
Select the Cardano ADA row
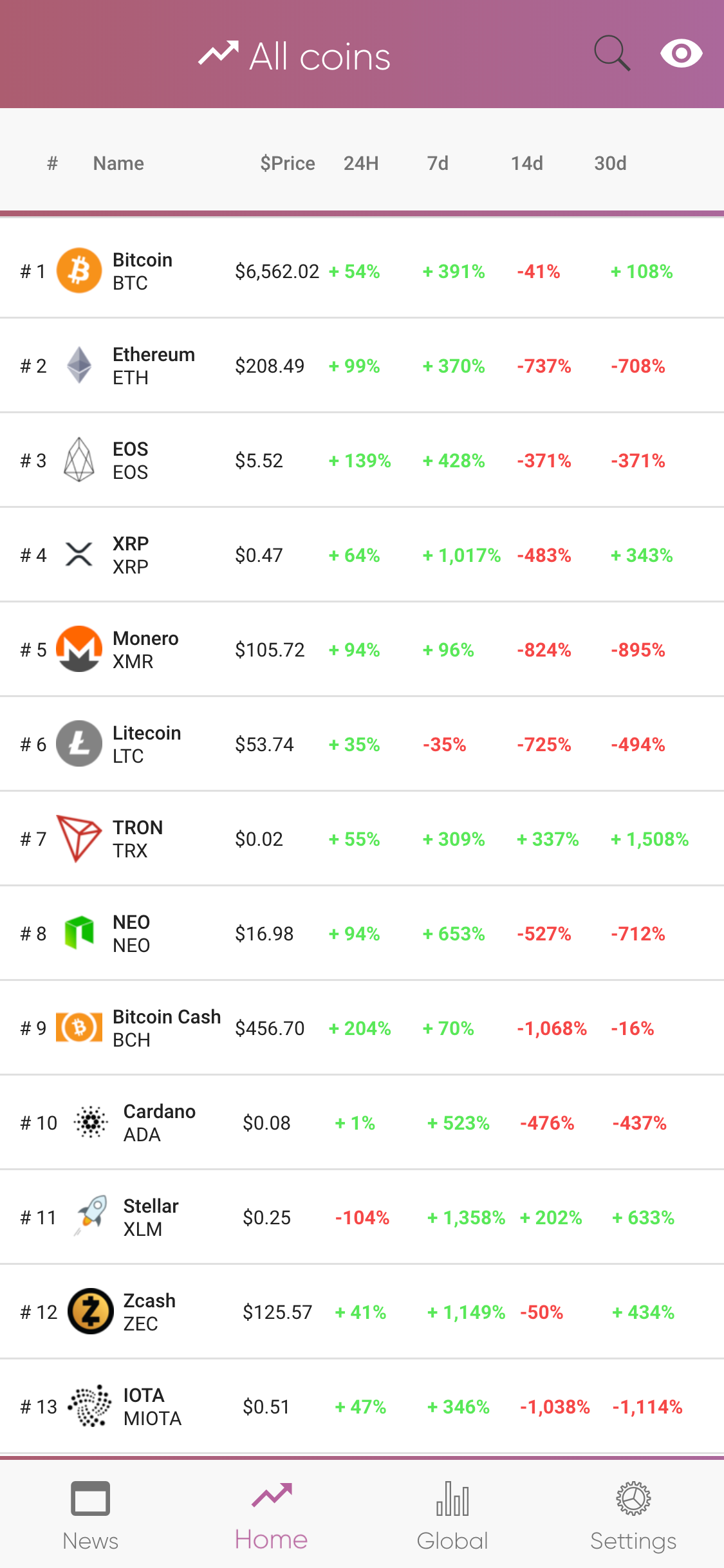tap(362, 1122)
